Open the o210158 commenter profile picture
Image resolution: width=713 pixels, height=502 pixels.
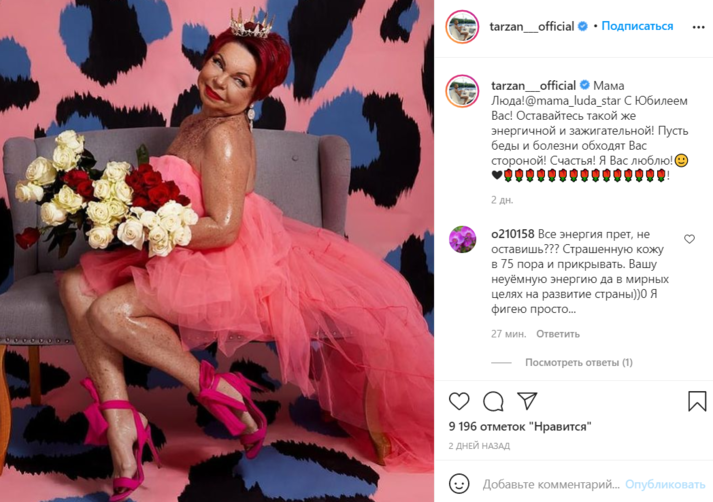pyautogui.click(x=462, y=239)
